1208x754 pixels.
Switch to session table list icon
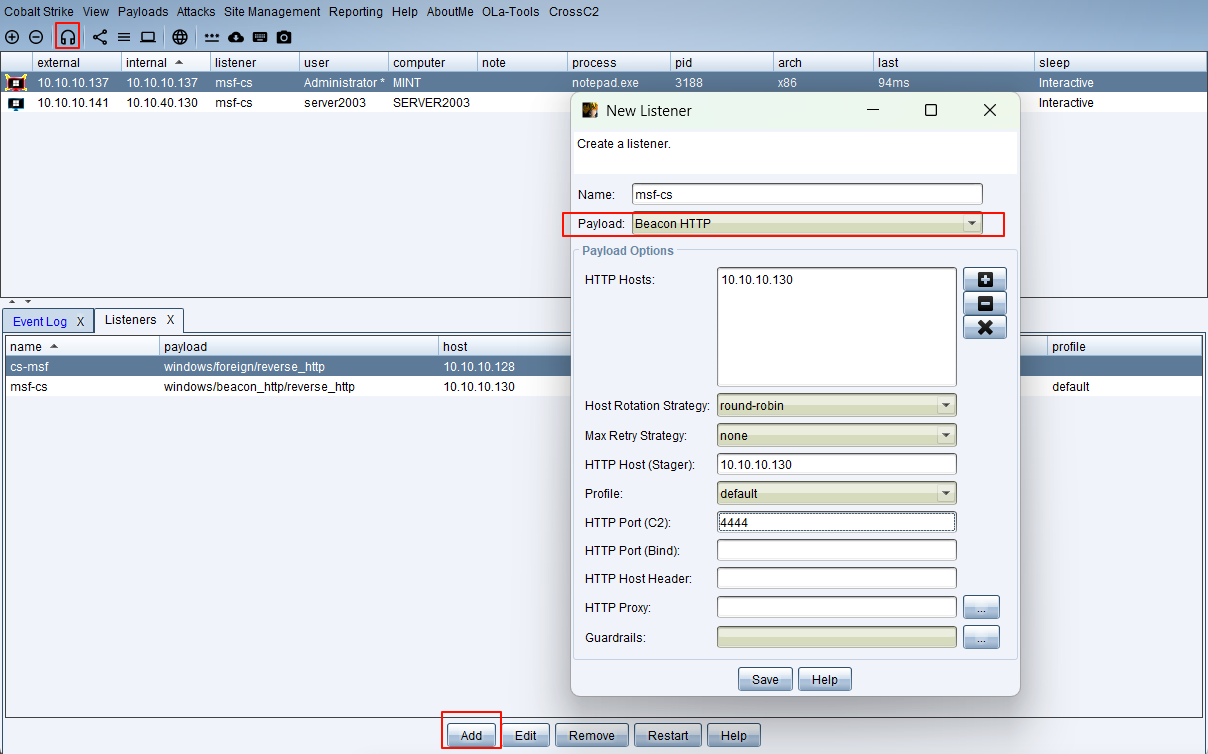click(124, 37)
